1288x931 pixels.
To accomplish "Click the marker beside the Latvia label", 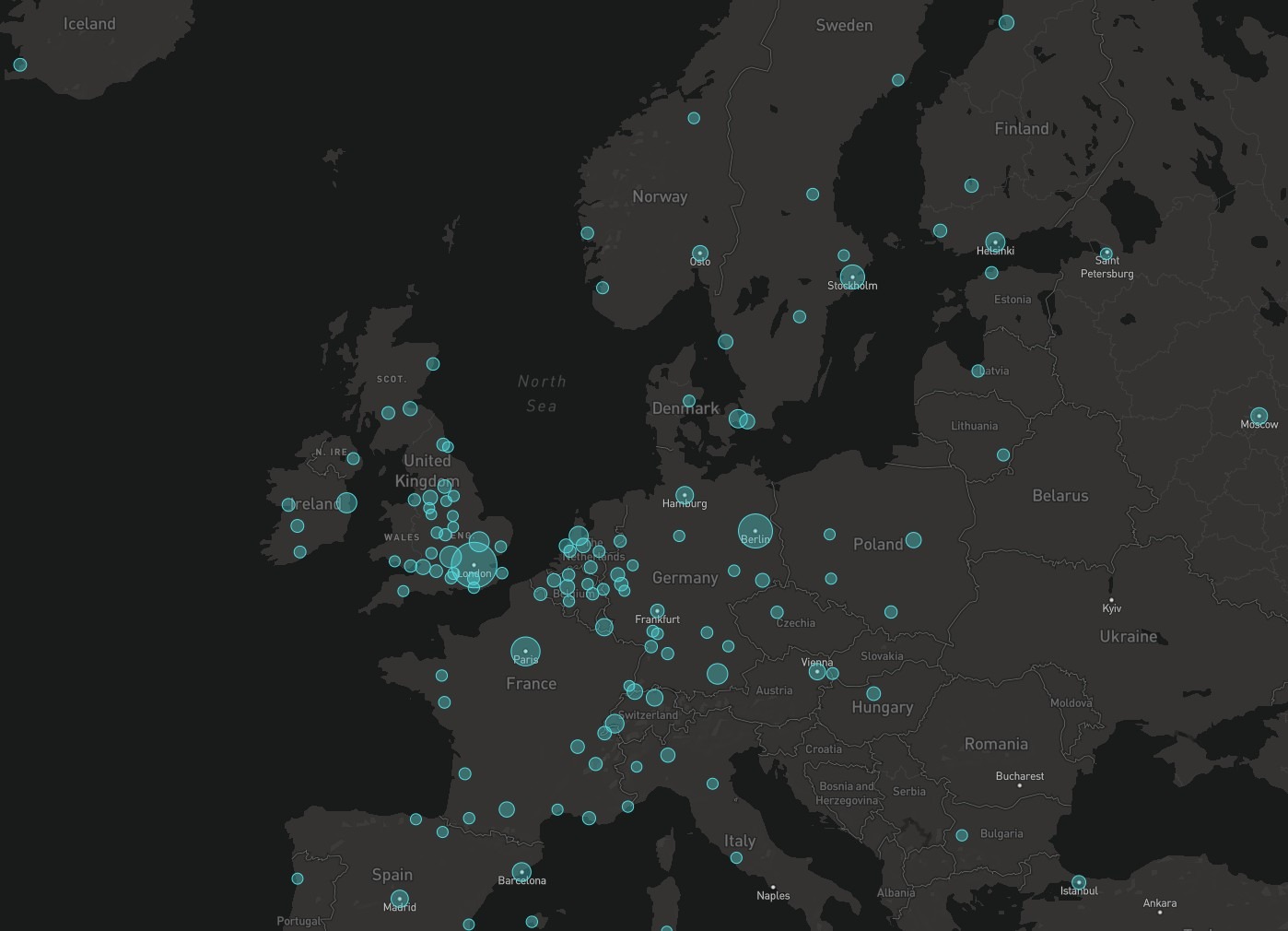I will pyautogui.click(x=978, y=371).
